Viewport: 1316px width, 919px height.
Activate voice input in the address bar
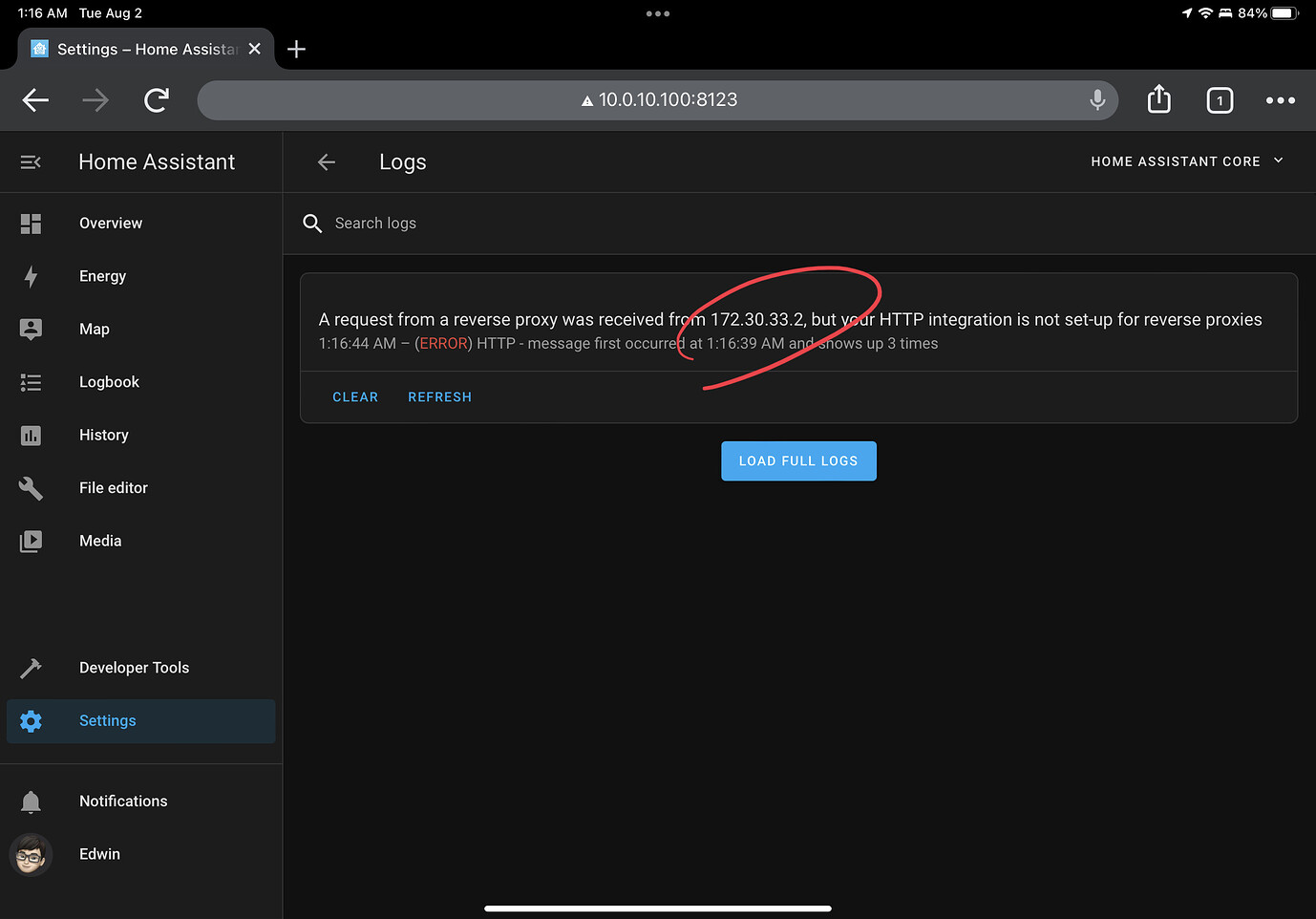tap(1096, 99)
